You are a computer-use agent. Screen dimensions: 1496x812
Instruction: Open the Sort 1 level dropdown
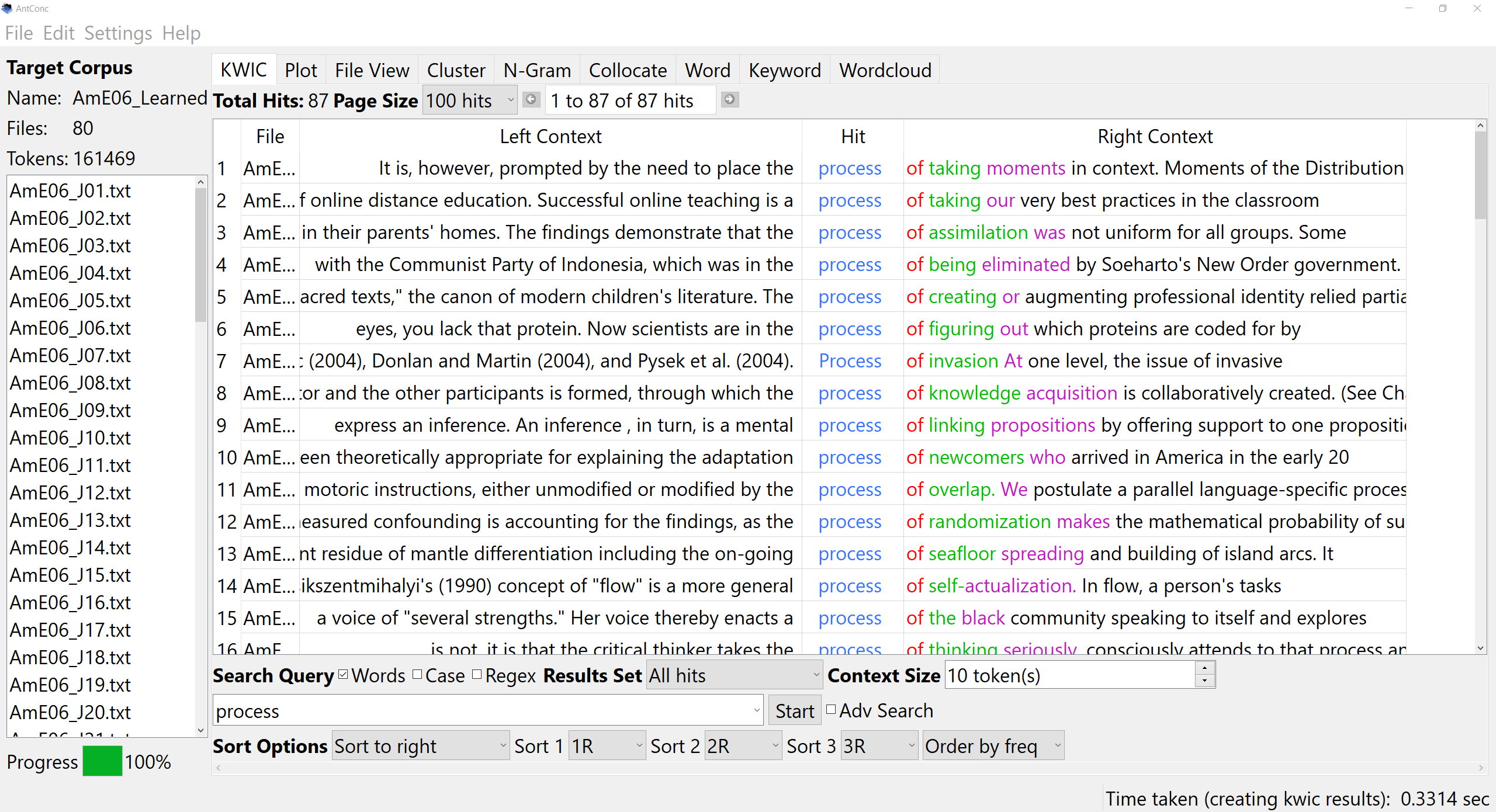(607, 746)
